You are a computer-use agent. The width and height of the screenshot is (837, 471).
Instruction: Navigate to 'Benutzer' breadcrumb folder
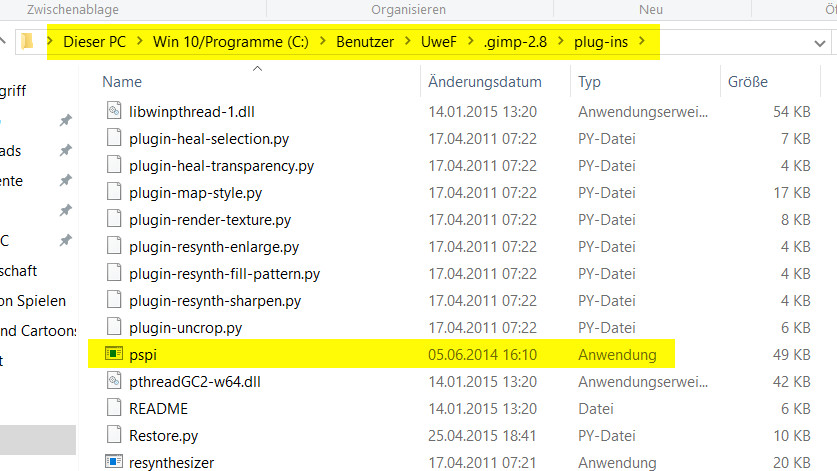(x=365, y=42)
